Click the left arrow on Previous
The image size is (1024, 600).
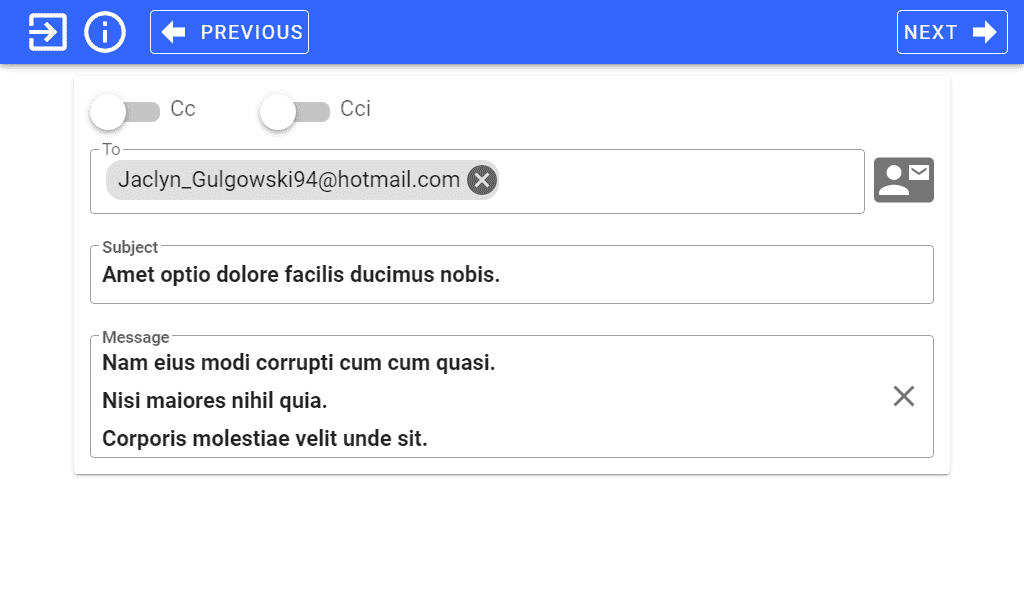pyautogui.click(x=173, y=32)
